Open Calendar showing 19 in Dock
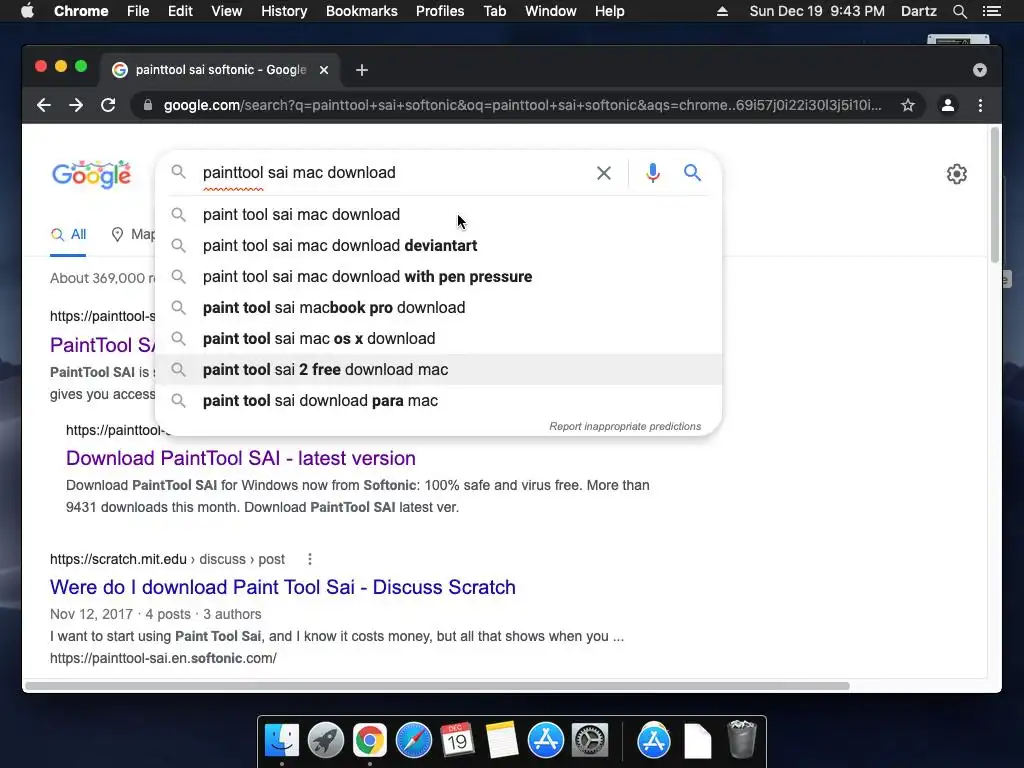 pyautogui.click(x=457, y=741)
